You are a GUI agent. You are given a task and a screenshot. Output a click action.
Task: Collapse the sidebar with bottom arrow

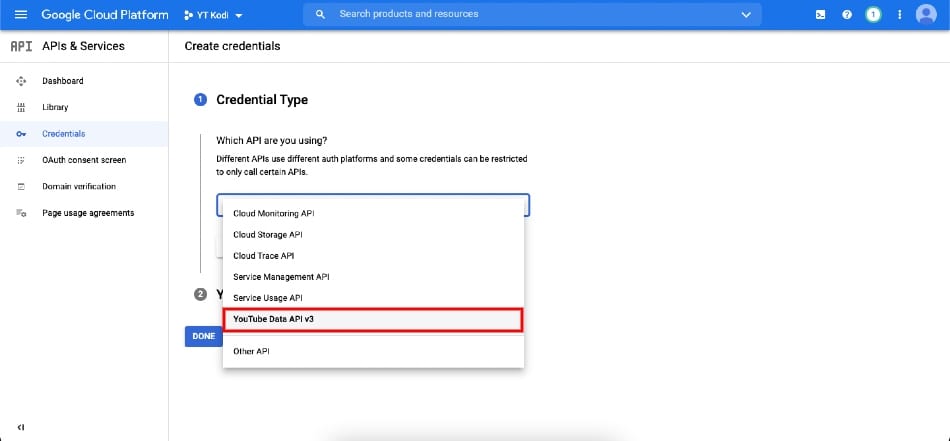click(x=21, y=427)
